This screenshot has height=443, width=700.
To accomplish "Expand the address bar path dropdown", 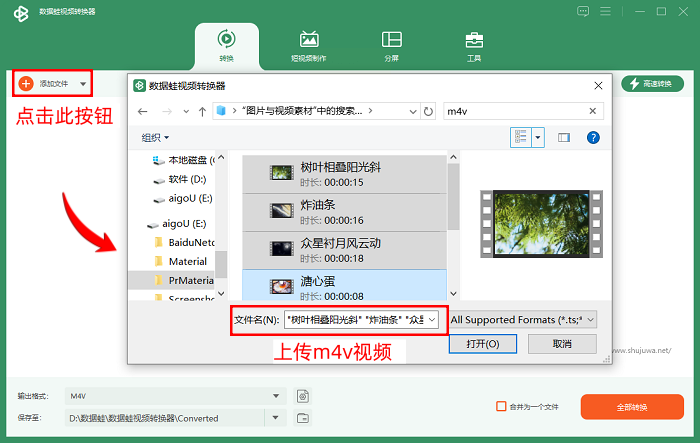I will pos(413,112).
